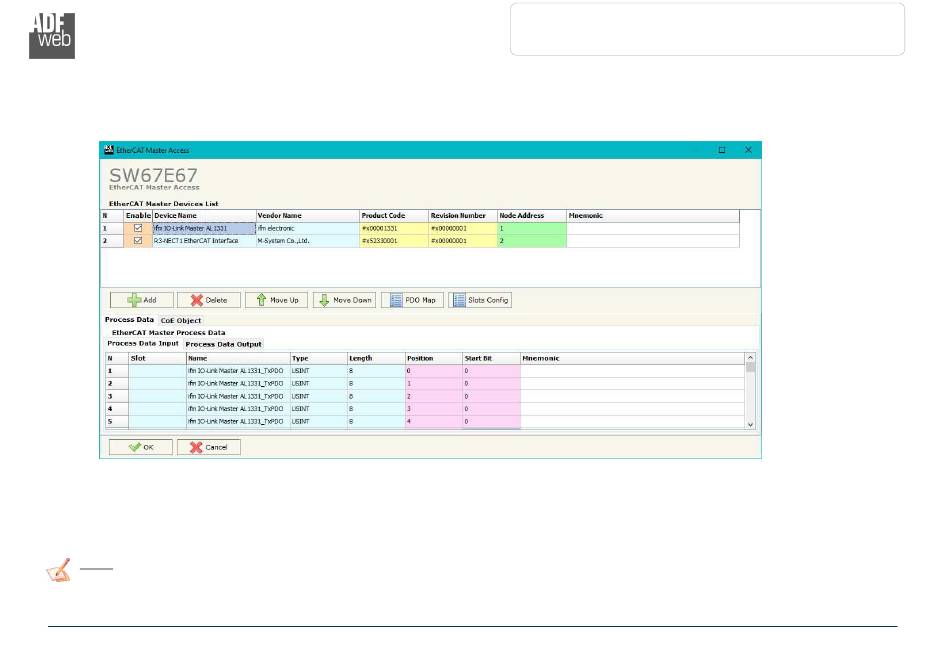The image size is (950, 659).
Task: Click the Length column header
Action: 376,359
